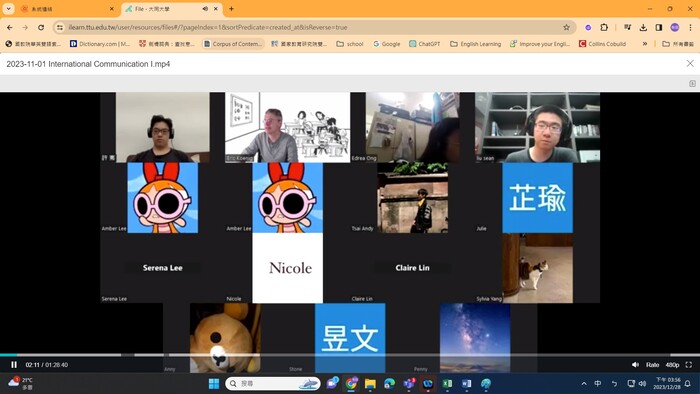Open the Corpus of Contem... bookmark

[x=233, y=44]
